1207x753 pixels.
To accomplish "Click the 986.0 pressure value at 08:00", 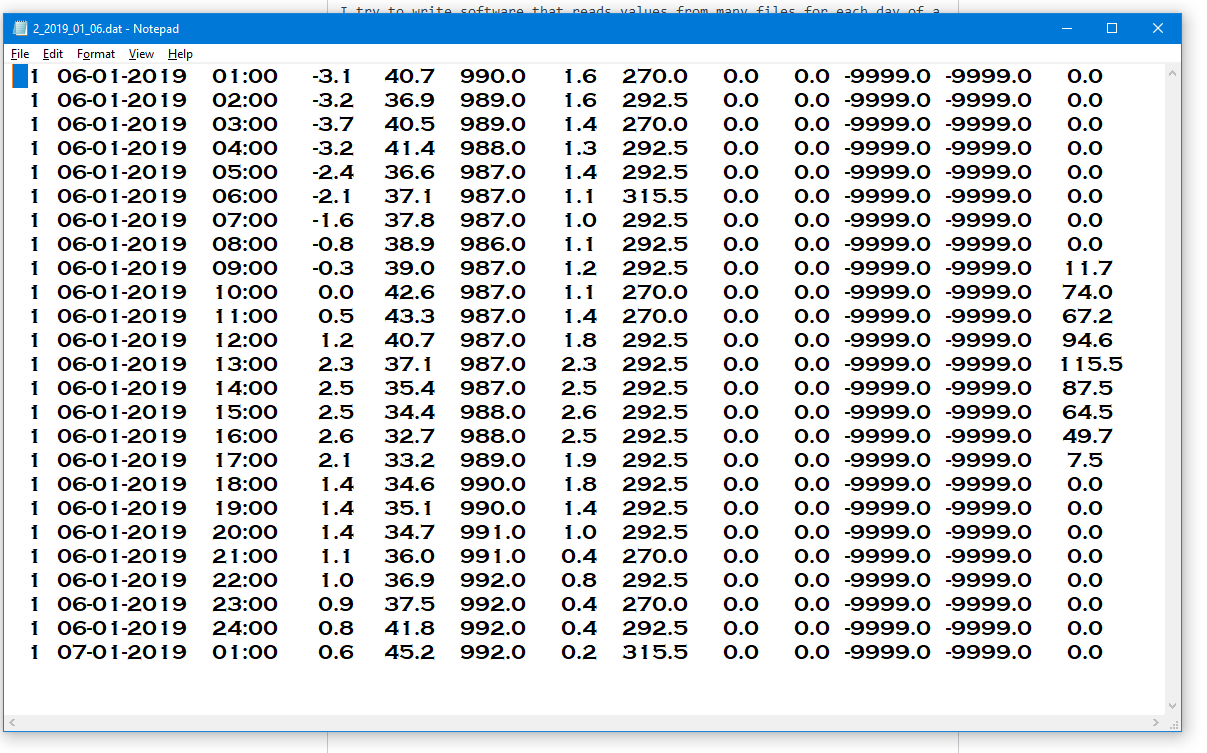I will coord(492,245).
